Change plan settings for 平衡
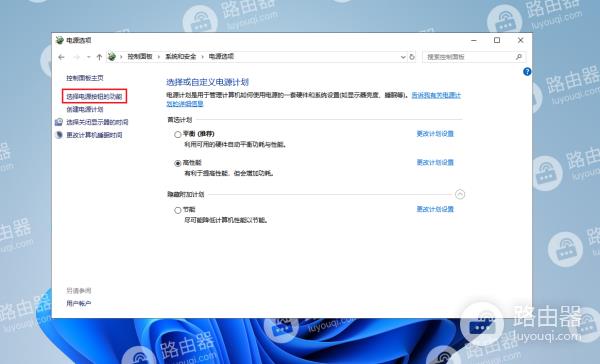This screenshot has width=600, height=364. pos(435,134)
